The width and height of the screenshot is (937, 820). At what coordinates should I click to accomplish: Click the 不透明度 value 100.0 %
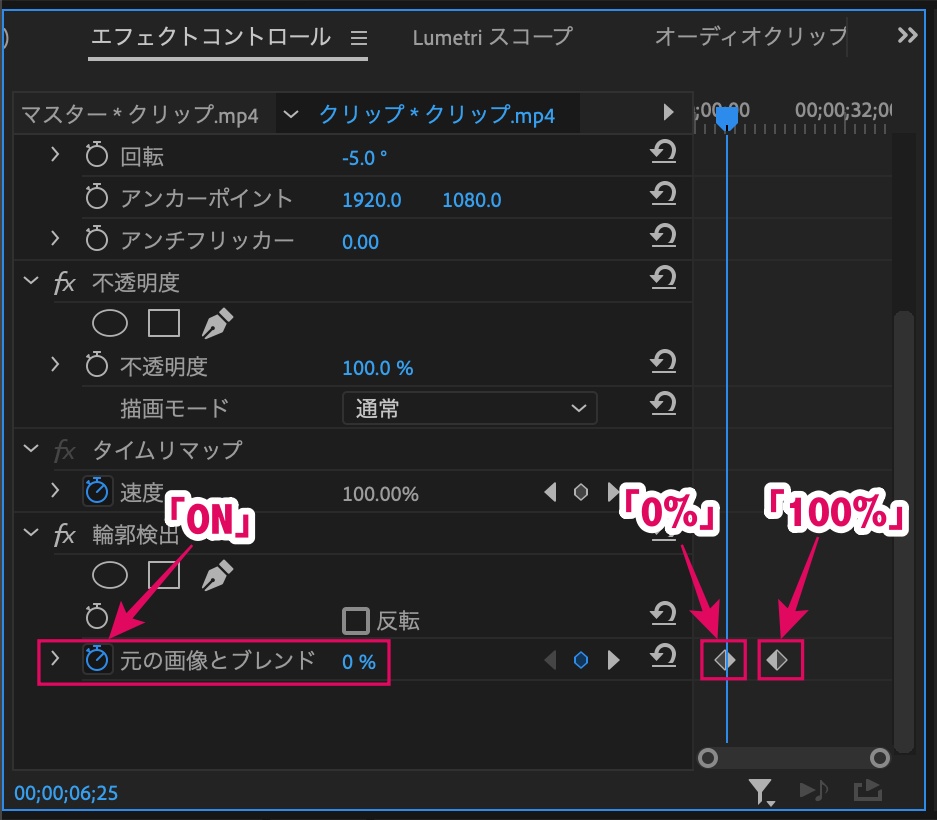point(378,368)
